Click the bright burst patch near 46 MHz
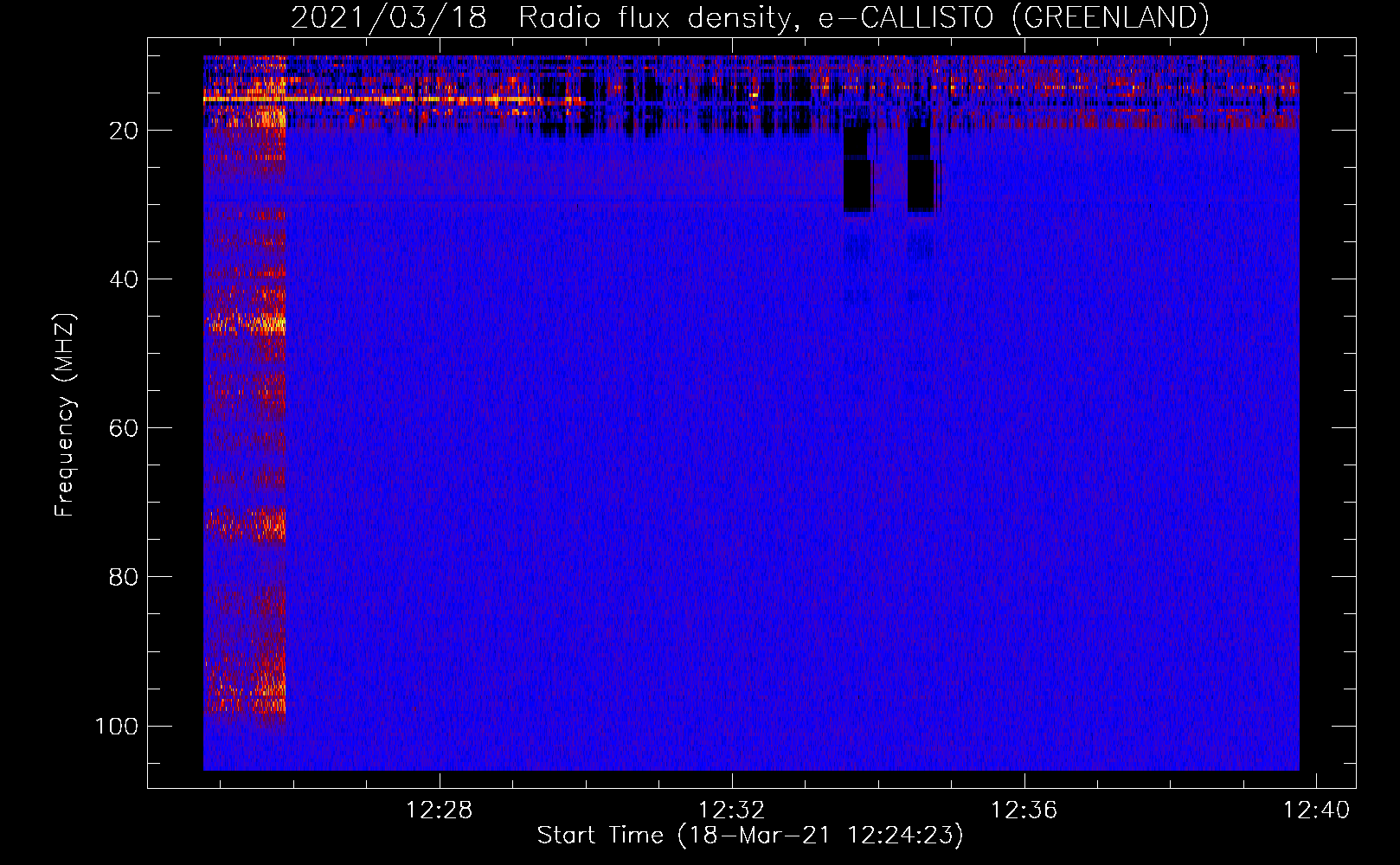 (x=247, y=324)
